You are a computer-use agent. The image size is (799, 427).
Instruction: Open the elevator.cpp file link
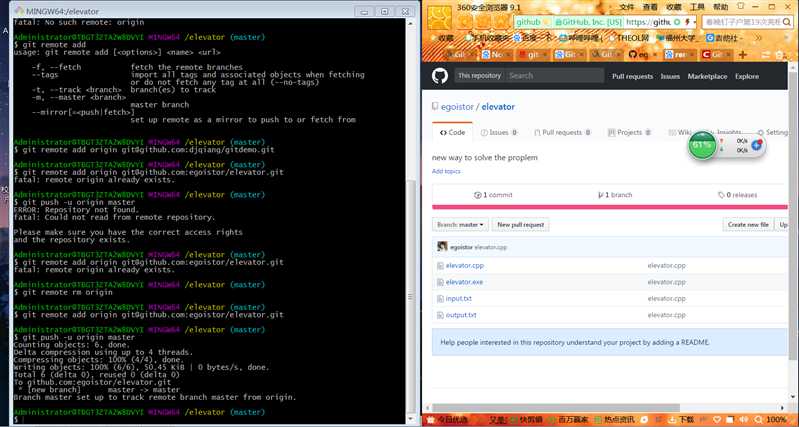464,265
